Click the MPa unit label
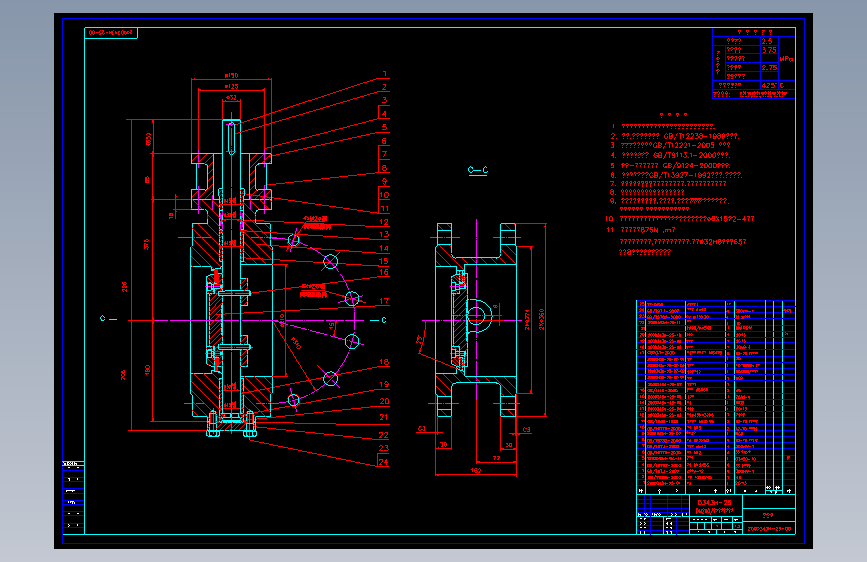The width and height of the screenshot is (867, 562). tap(786, 59)
